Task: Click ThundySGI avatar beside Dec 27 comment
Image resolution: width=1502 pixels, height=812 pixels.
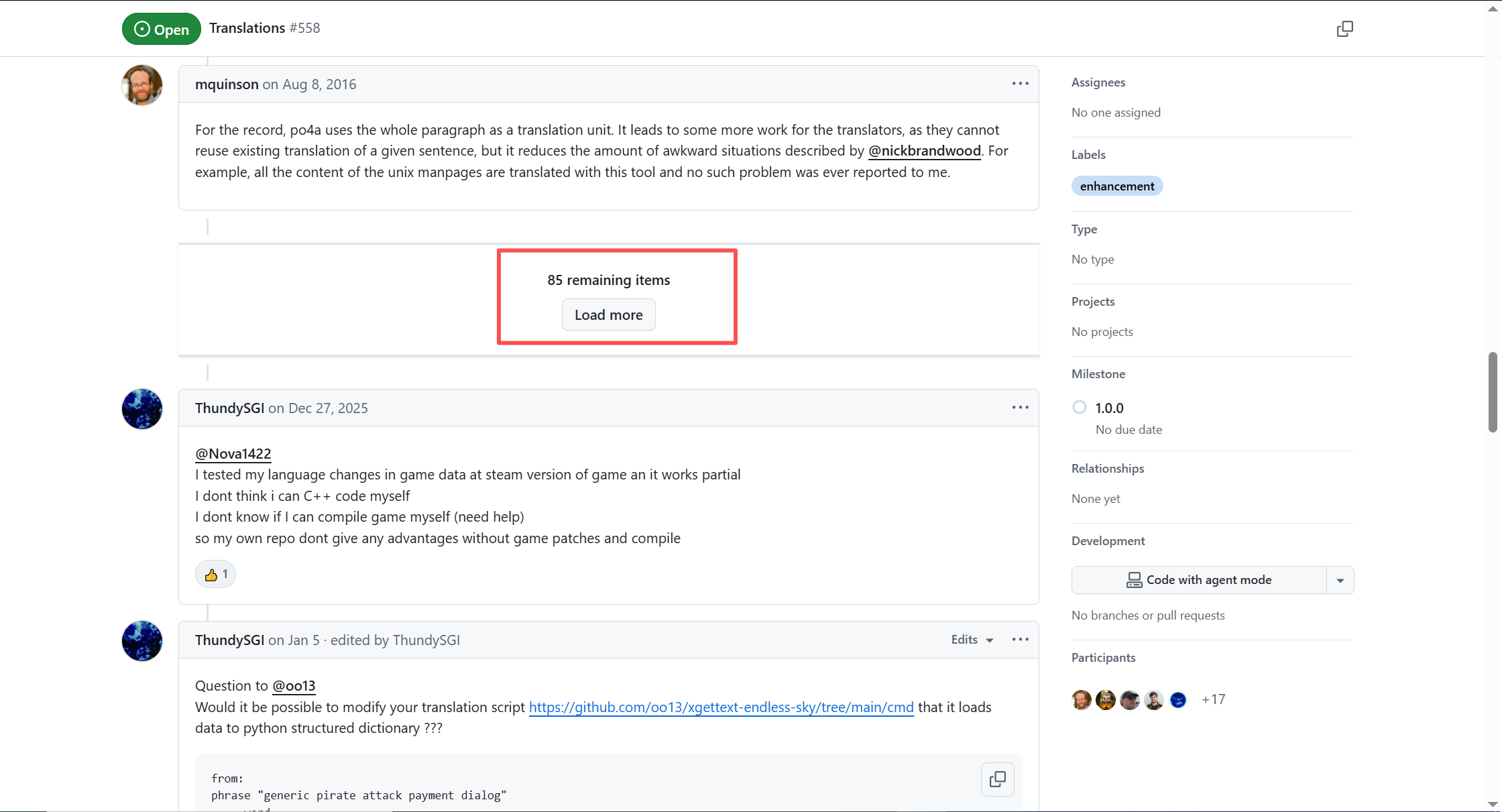Action: pos(142,409)
